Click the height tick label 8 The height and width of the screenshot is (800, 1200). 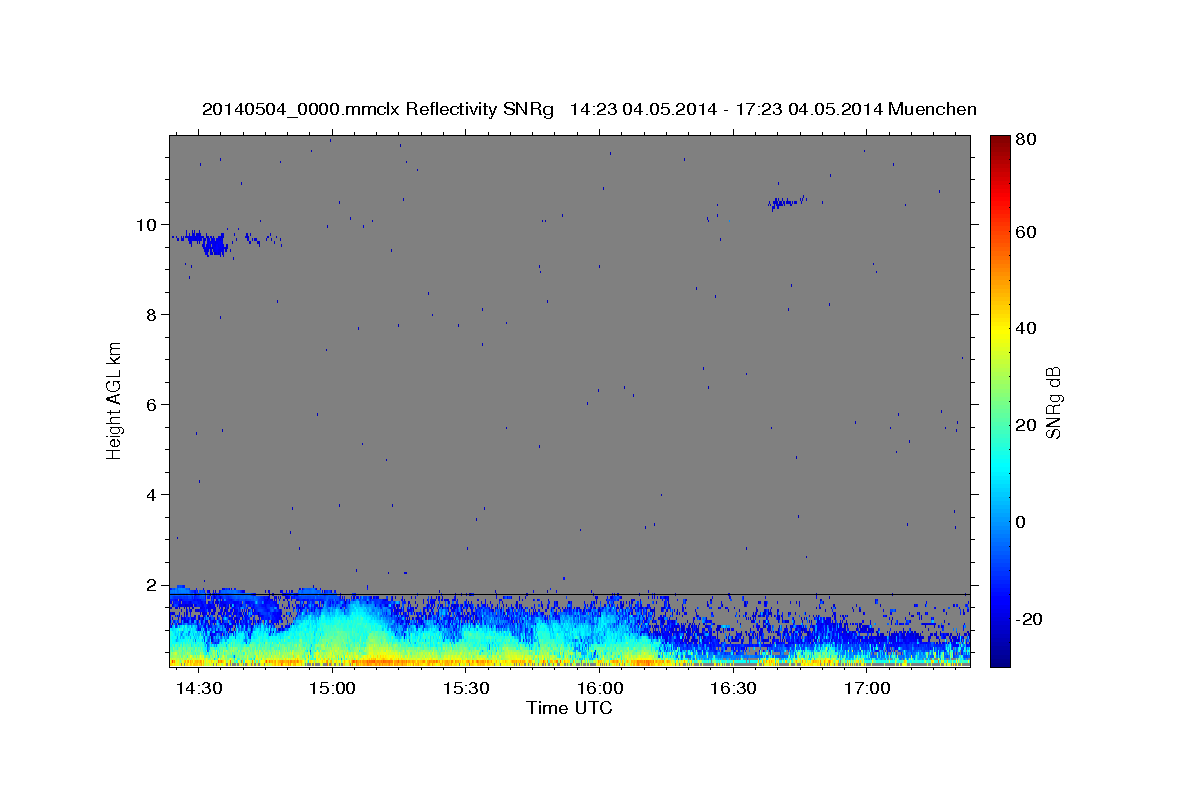pyautogui.click(x=153, y=314)
